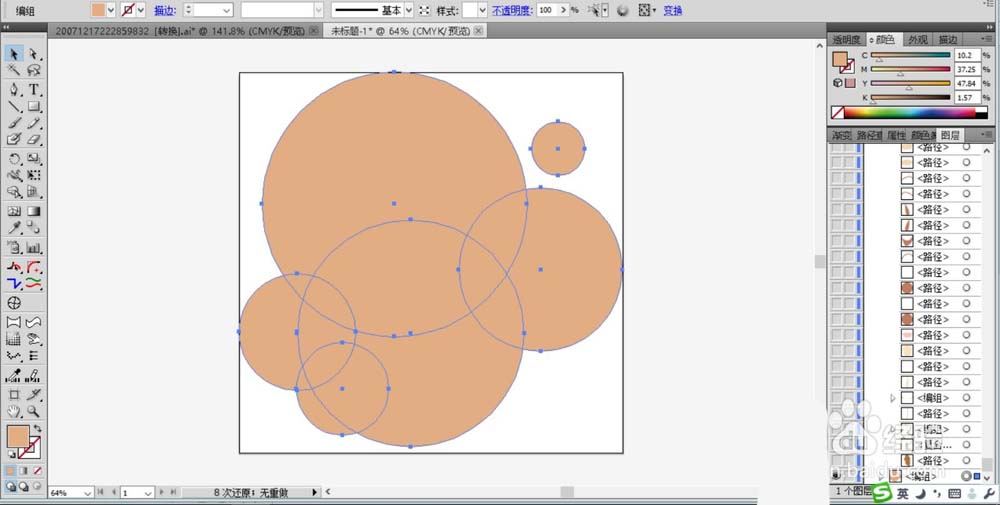Screen dimensions: 1000x505
Task: Enable Draw Inside mode
Action: pyautogui.click(x=36, y=487)
